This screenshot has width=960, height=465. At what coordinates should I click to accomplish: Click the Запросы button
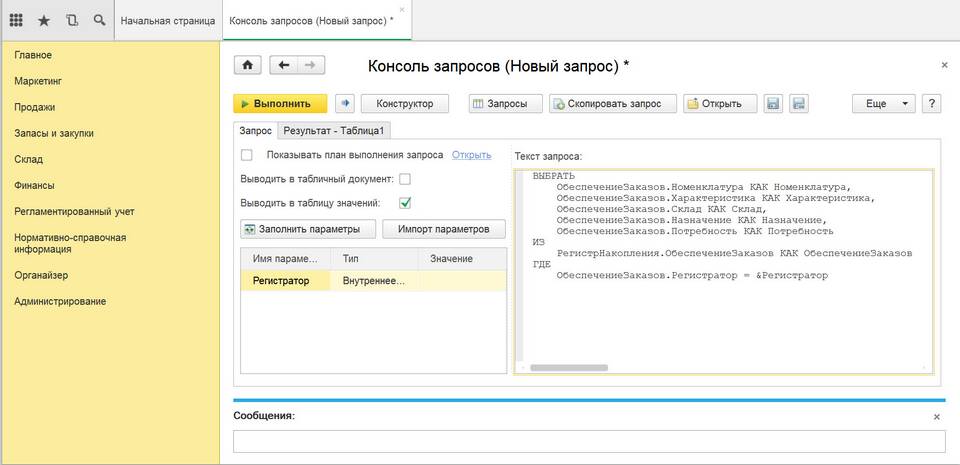(506, 103)
